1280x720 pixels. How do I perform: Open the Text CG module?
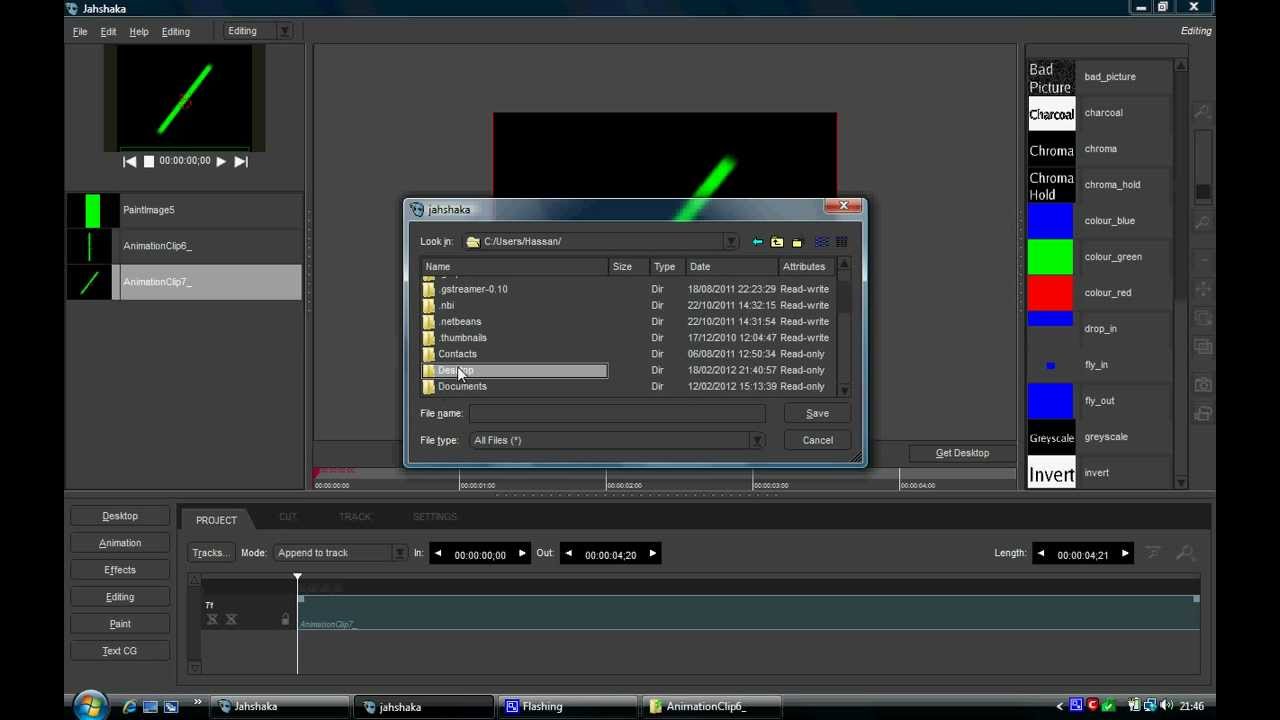[120, 651]
